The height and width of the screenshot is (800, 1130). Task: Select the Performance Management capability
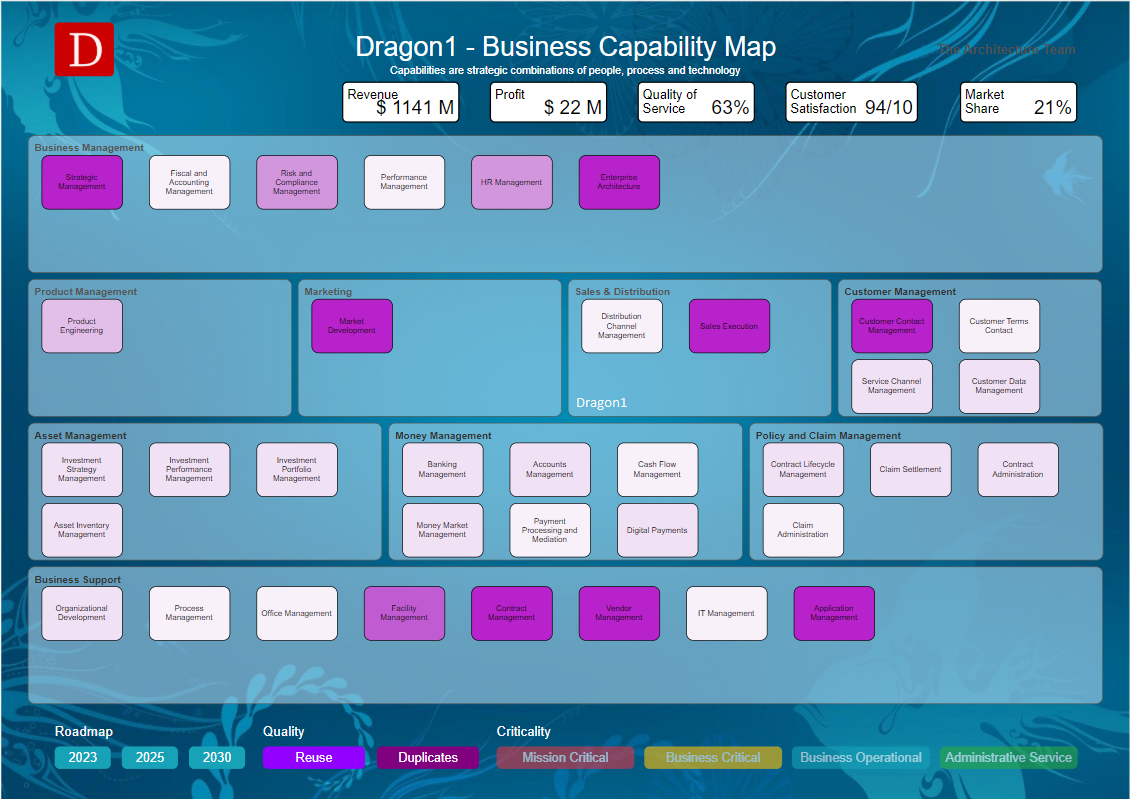404,182
